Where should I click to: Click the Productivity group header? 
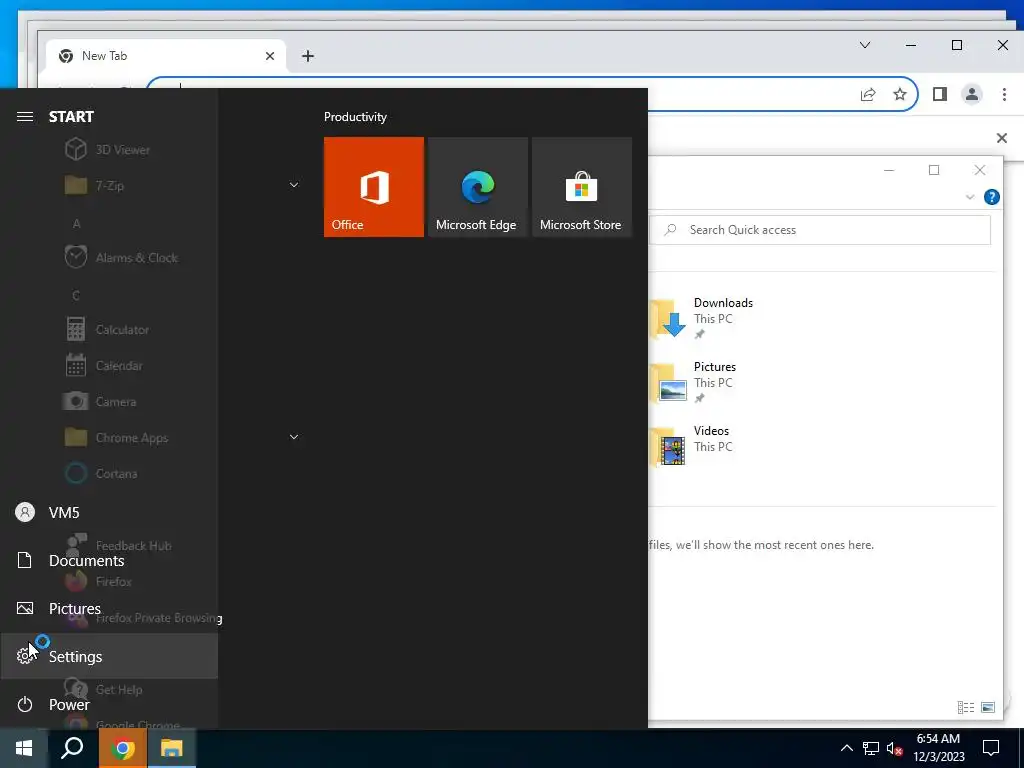(355, 117)
